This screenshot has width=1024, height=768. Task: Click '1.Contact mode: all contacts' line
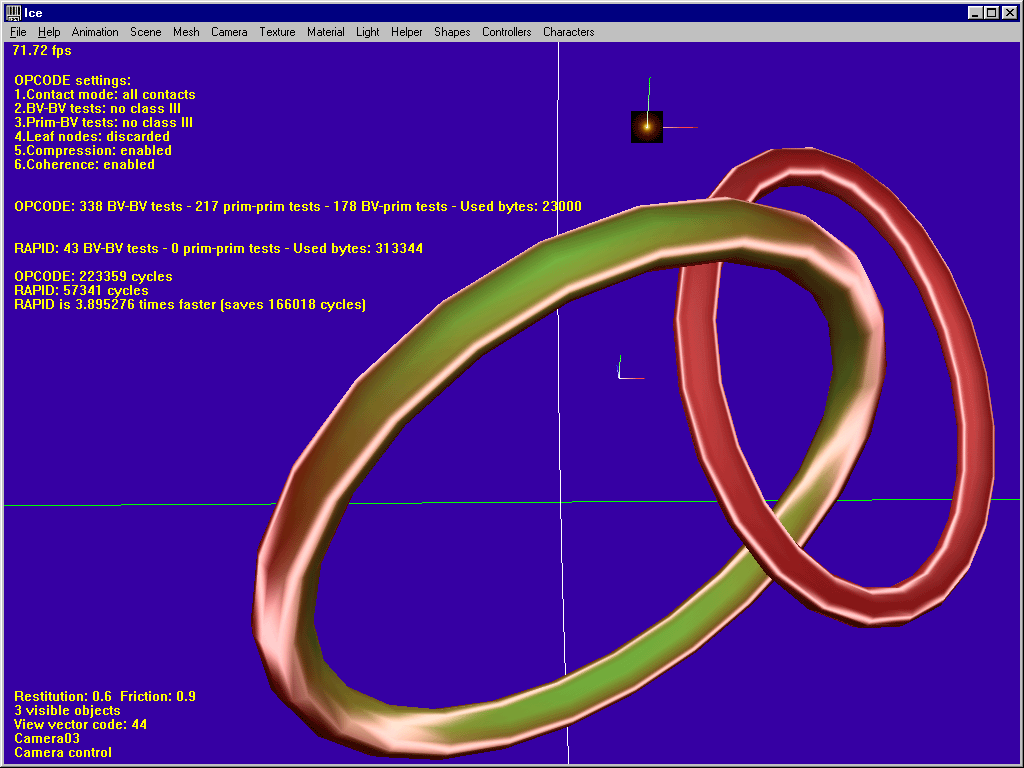pyautogui.click(x=104, y=95)
